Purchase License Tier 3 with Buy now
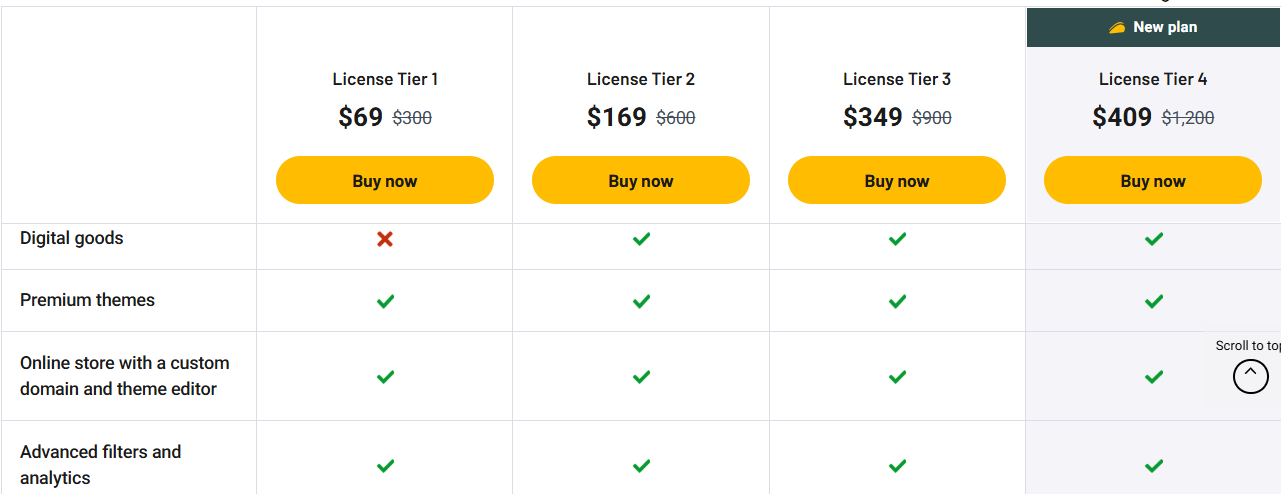This screenshot has height=494, width=1281. click(897, 181)
